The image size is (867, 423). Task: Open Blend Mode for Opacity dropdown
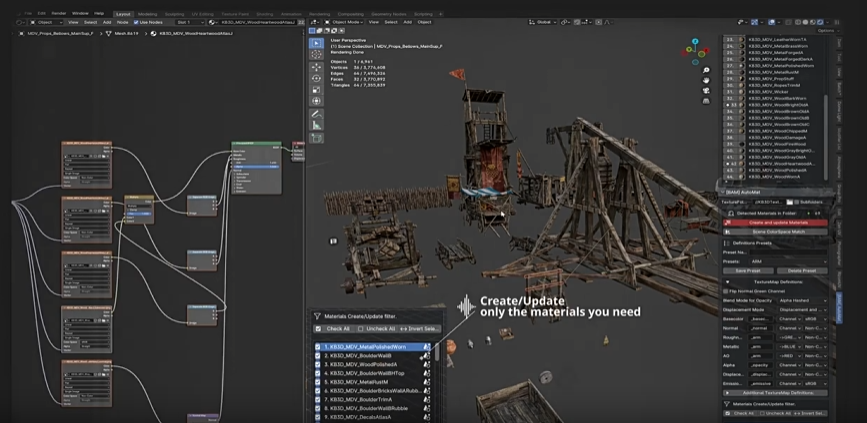click(802, 300)
